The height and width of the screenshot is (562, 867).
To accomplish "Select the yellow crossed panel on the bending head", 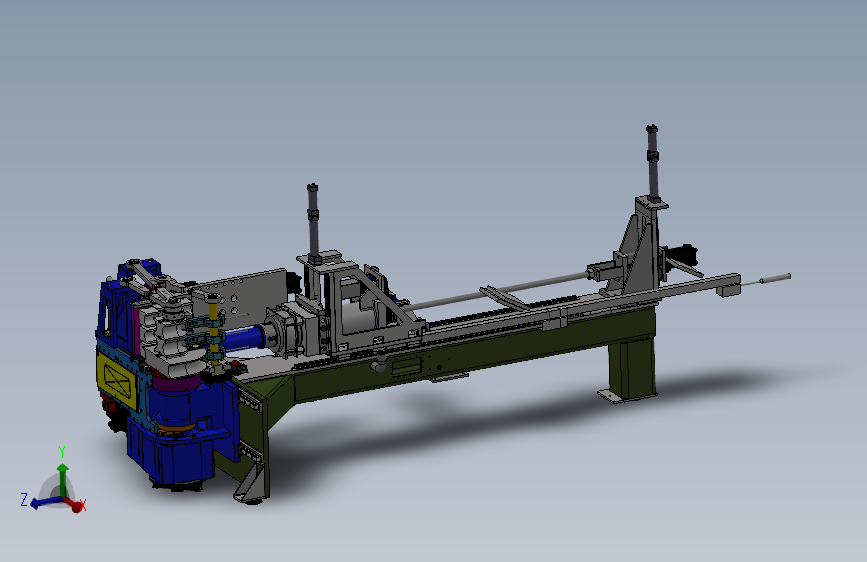I will coord(117,381).
